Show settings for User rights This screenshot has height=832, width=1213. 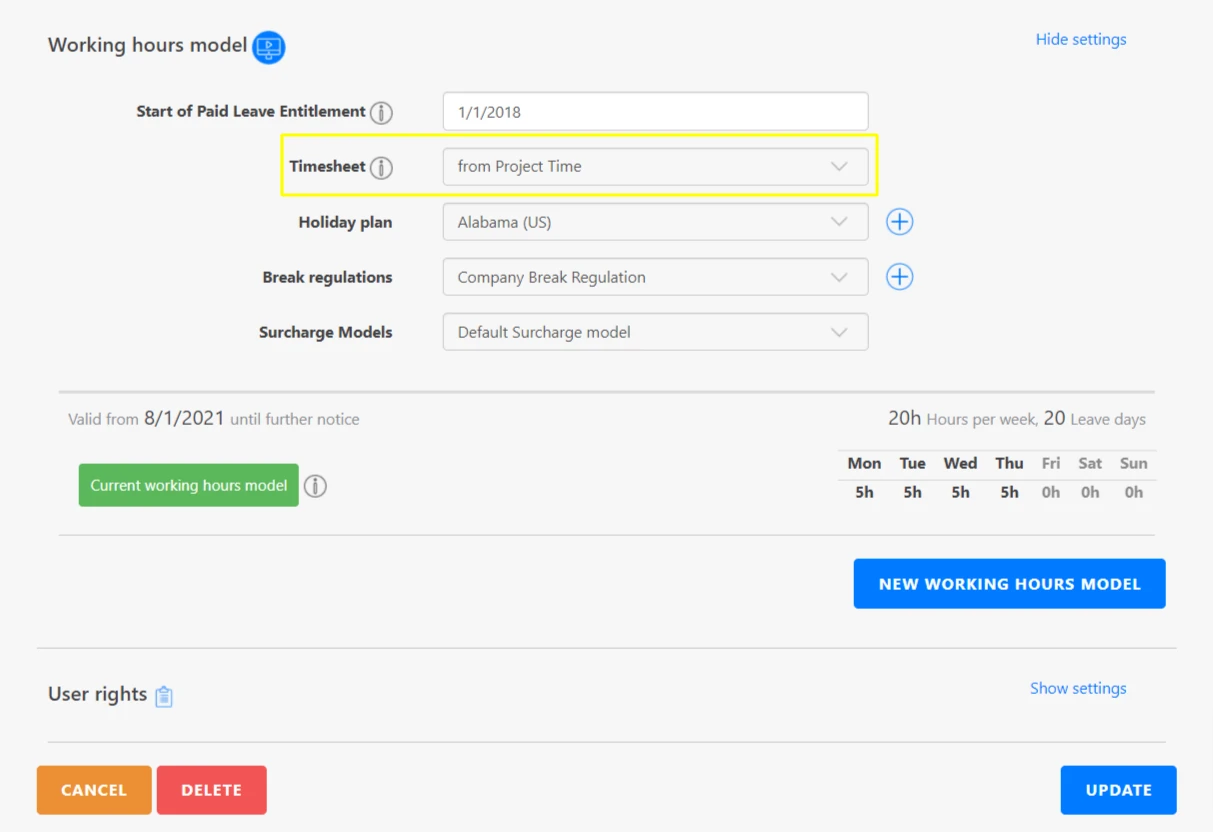click(1077, 689)
